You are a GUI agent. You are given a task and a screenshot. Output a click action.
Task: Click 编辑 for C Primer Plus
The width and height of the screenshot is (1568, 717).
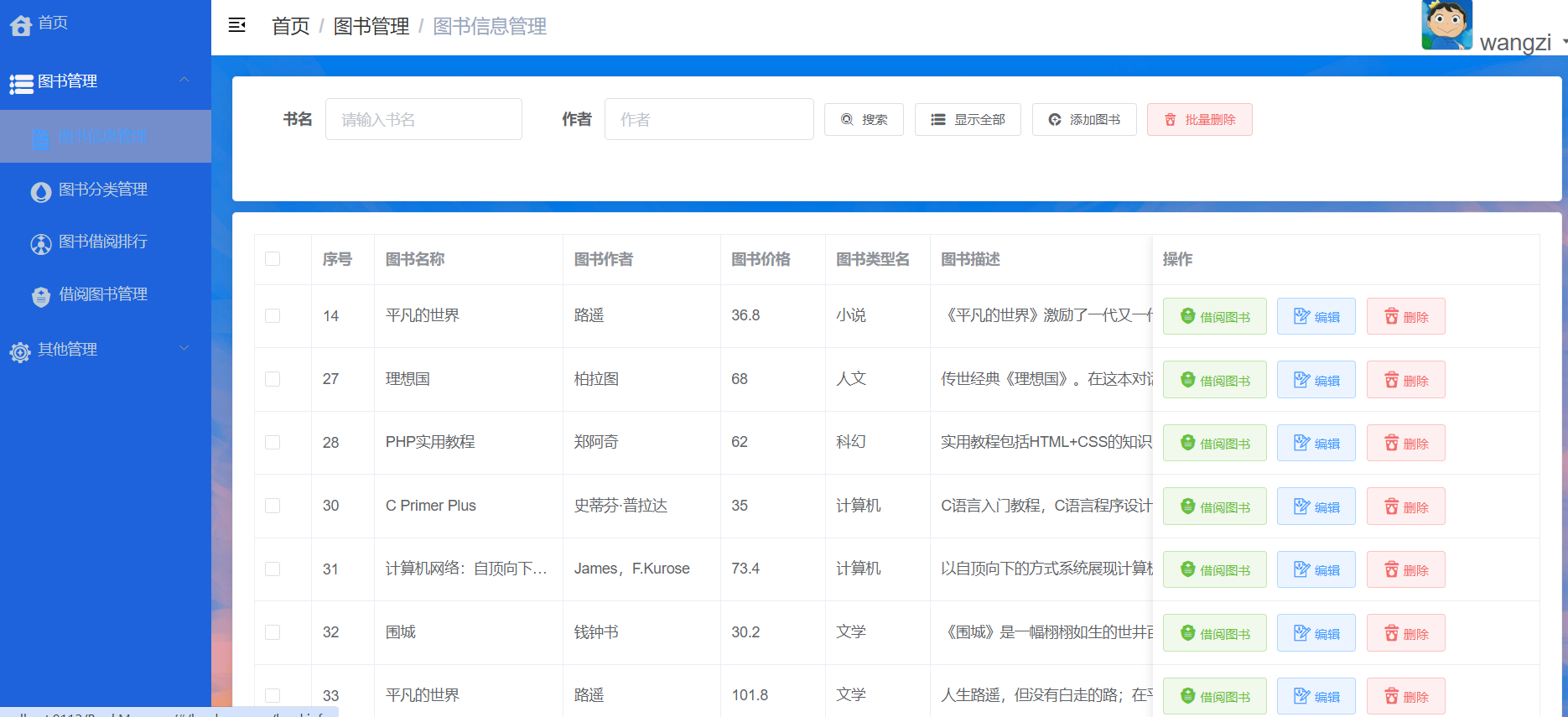pyautogui.click(x=1316, y=507)
